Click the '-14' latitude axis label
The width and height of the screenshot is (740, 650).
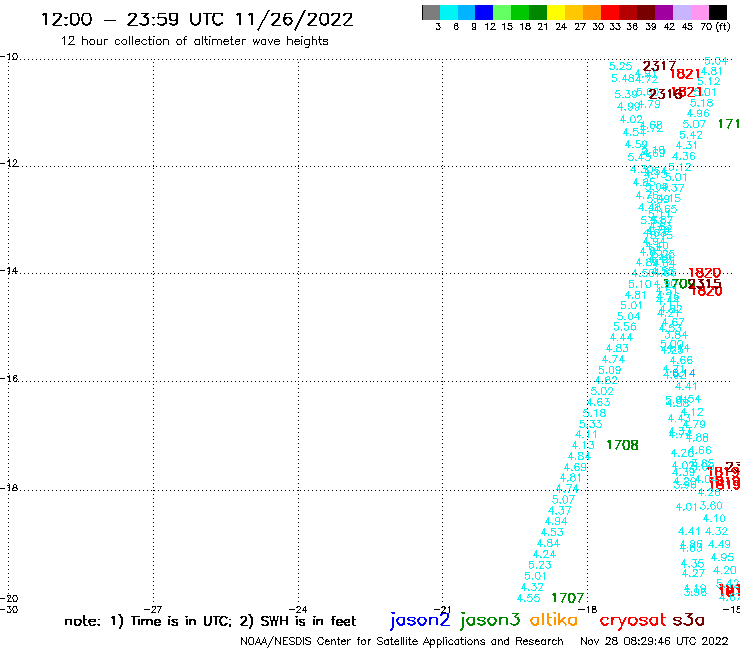click(9, 270)
